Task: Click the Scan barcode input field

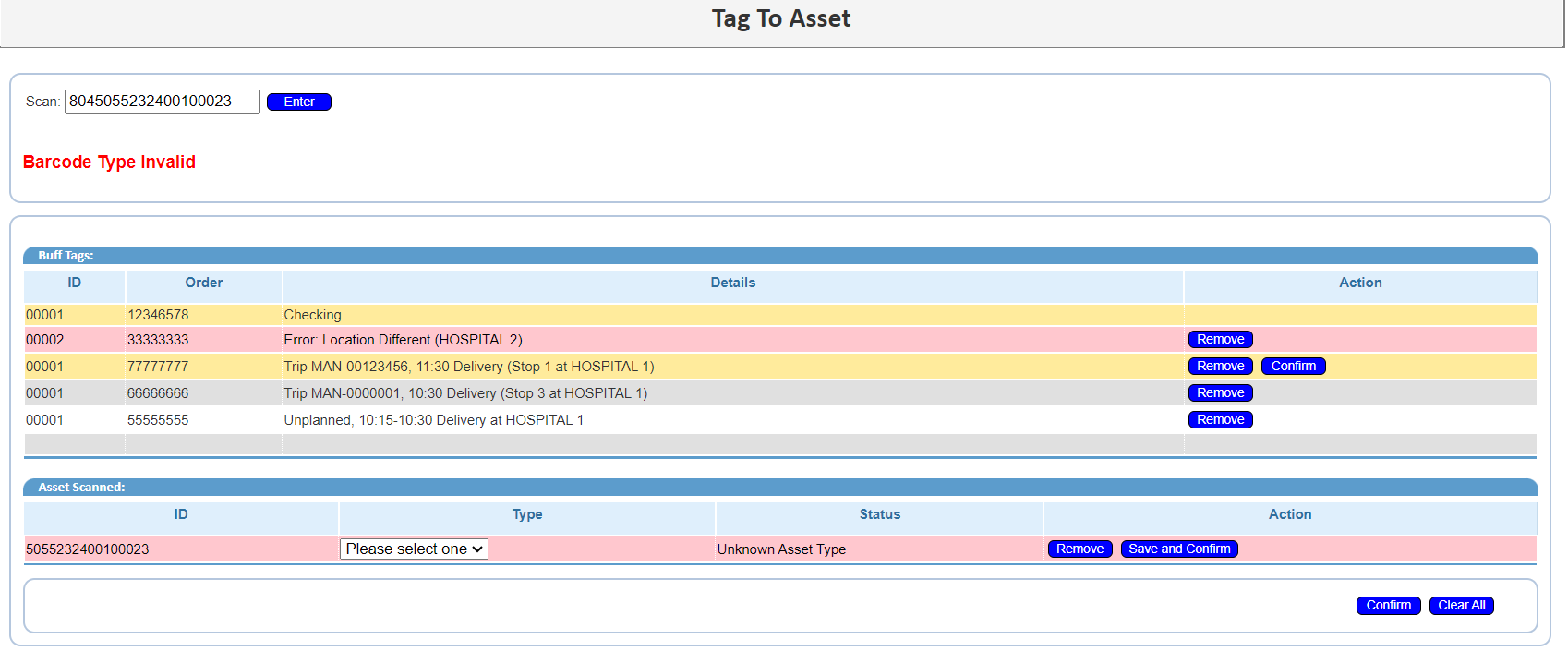Action: pos(163,102)
